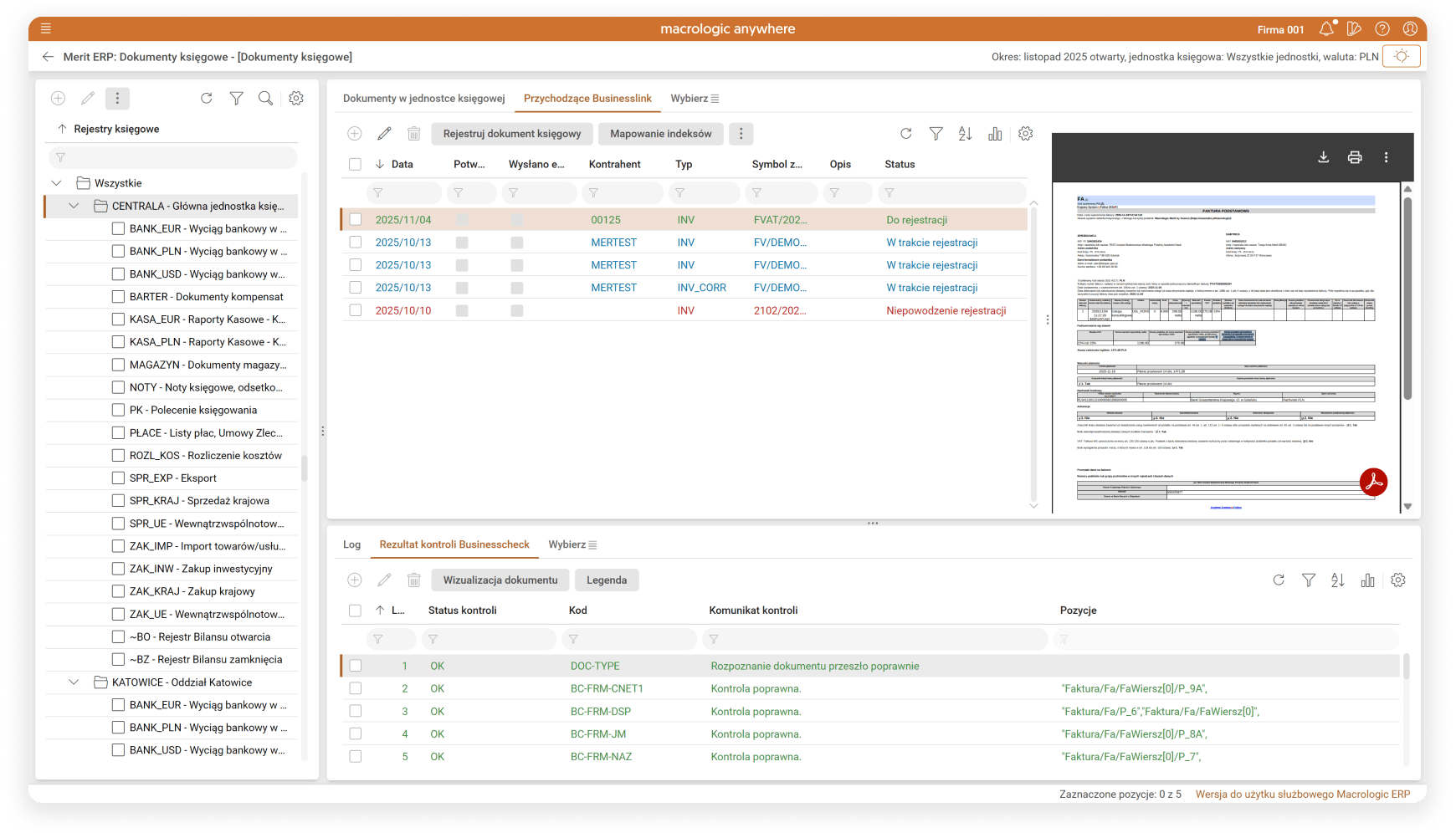
Task: Delete selected Businesslink document via trash icon
Action: (413, 134)
